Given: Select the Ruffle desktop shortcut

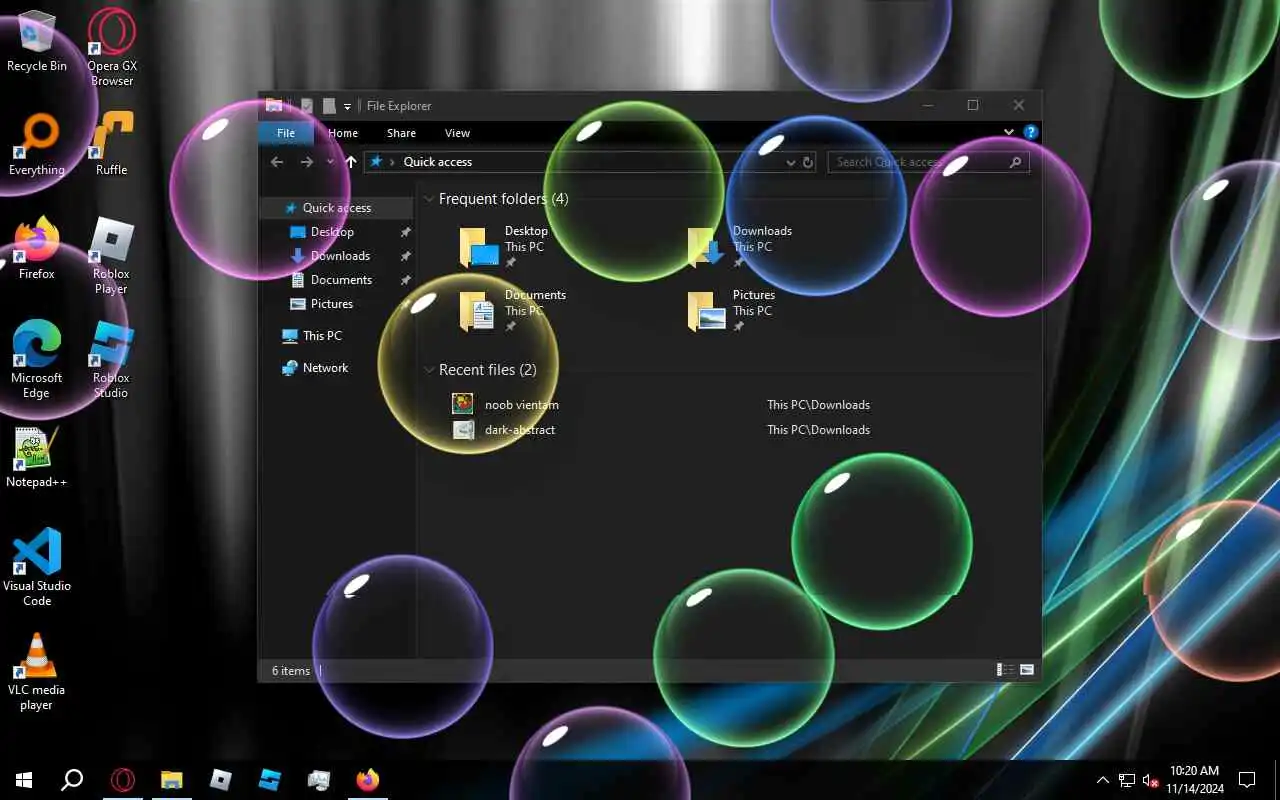Looking at the screenshot, I should pos(112,145).
